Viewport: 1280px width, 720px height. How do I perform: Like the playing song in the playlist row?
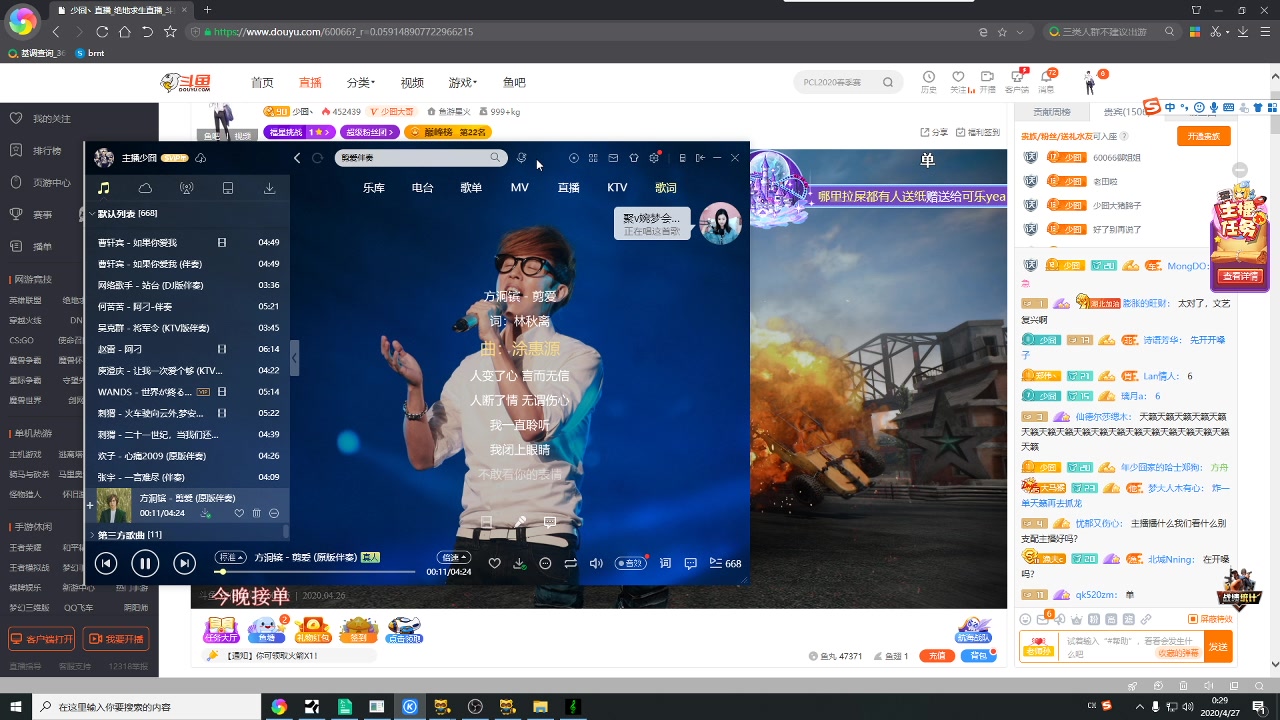[x=239, y=513]
